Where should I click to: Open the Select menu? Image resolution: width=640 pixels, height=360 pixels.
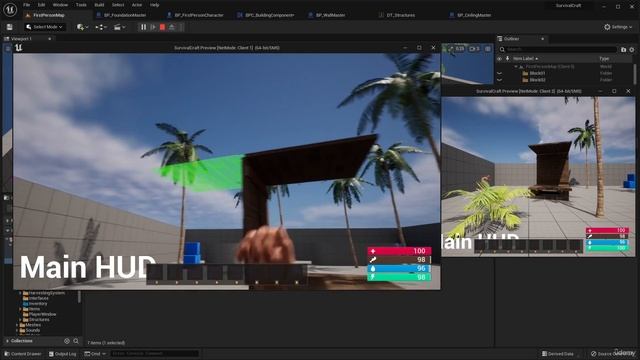pos(118,5)
